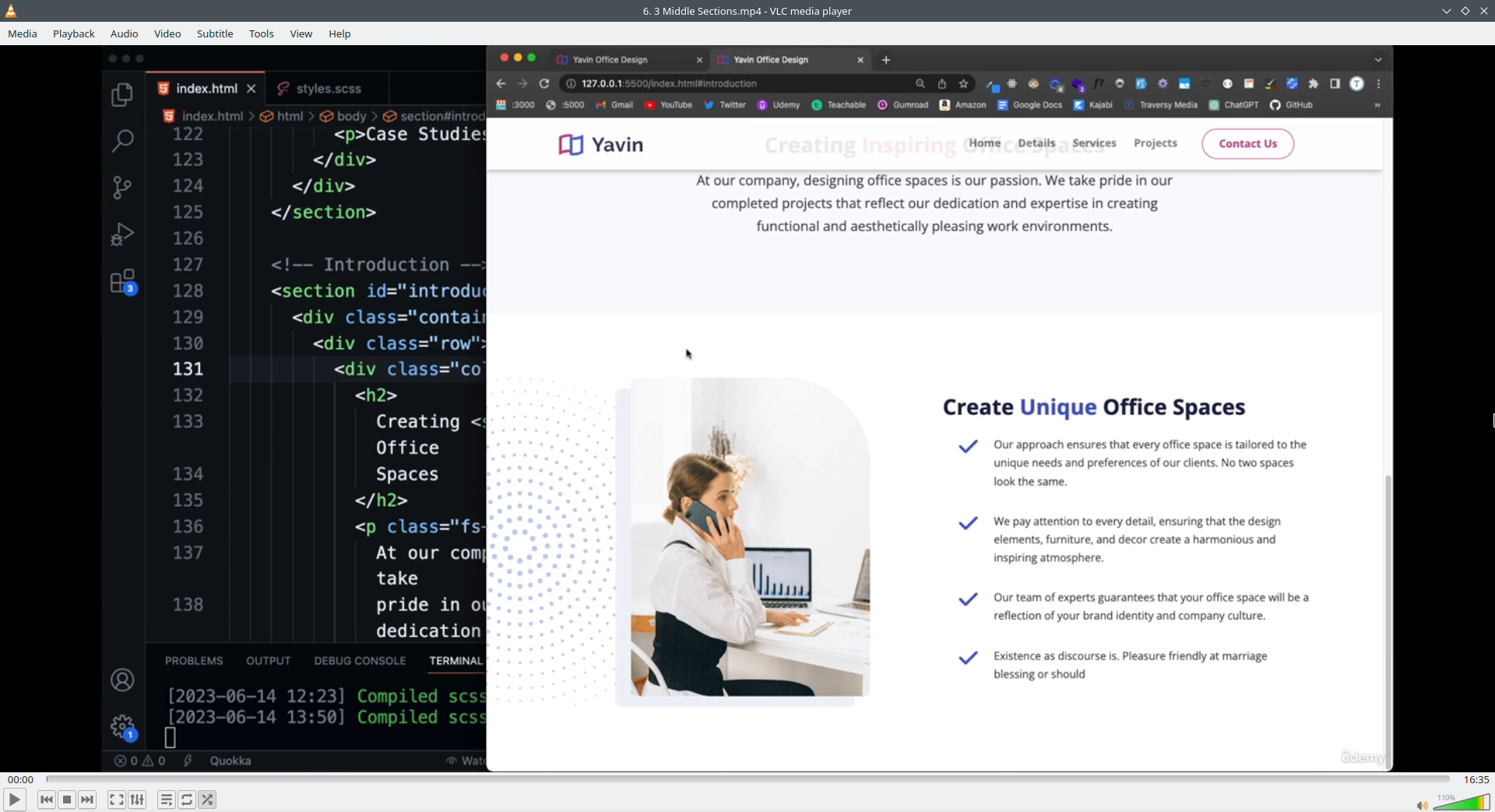Open the Playback menu
Viewport: 1495px width, 812px height.
point(74,33)
